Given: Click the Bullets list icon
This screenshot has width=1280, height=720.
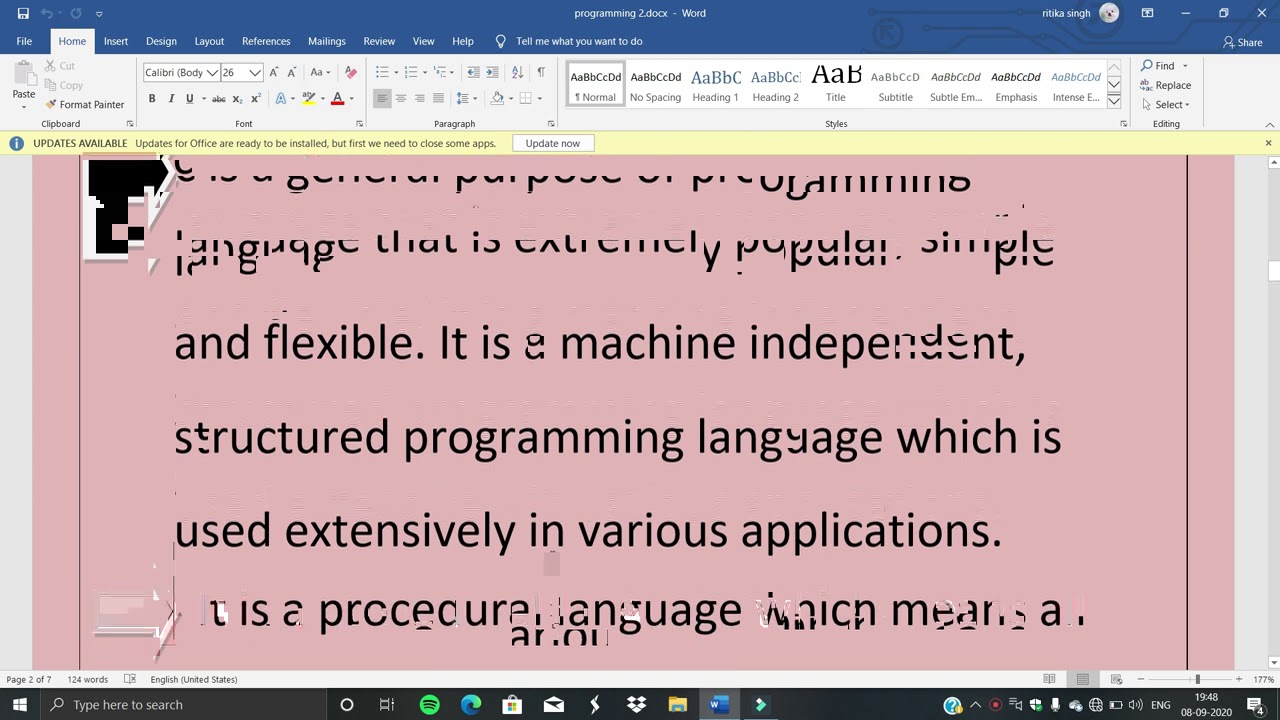Looking at the screenshot, I should [x=382, y=72].
